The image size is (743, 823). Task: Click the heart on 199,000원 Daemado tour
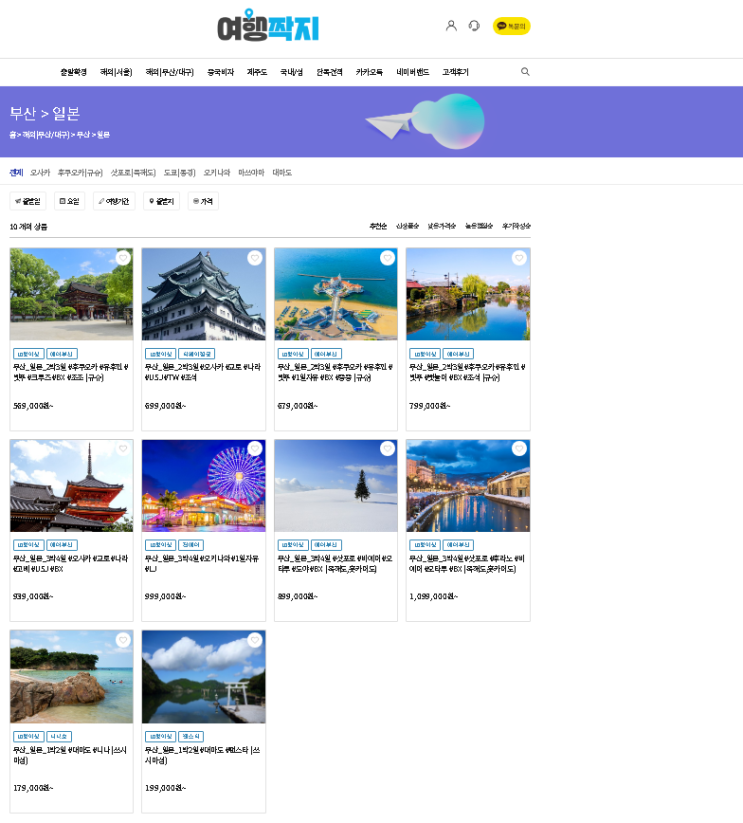(x=255, y=640)
